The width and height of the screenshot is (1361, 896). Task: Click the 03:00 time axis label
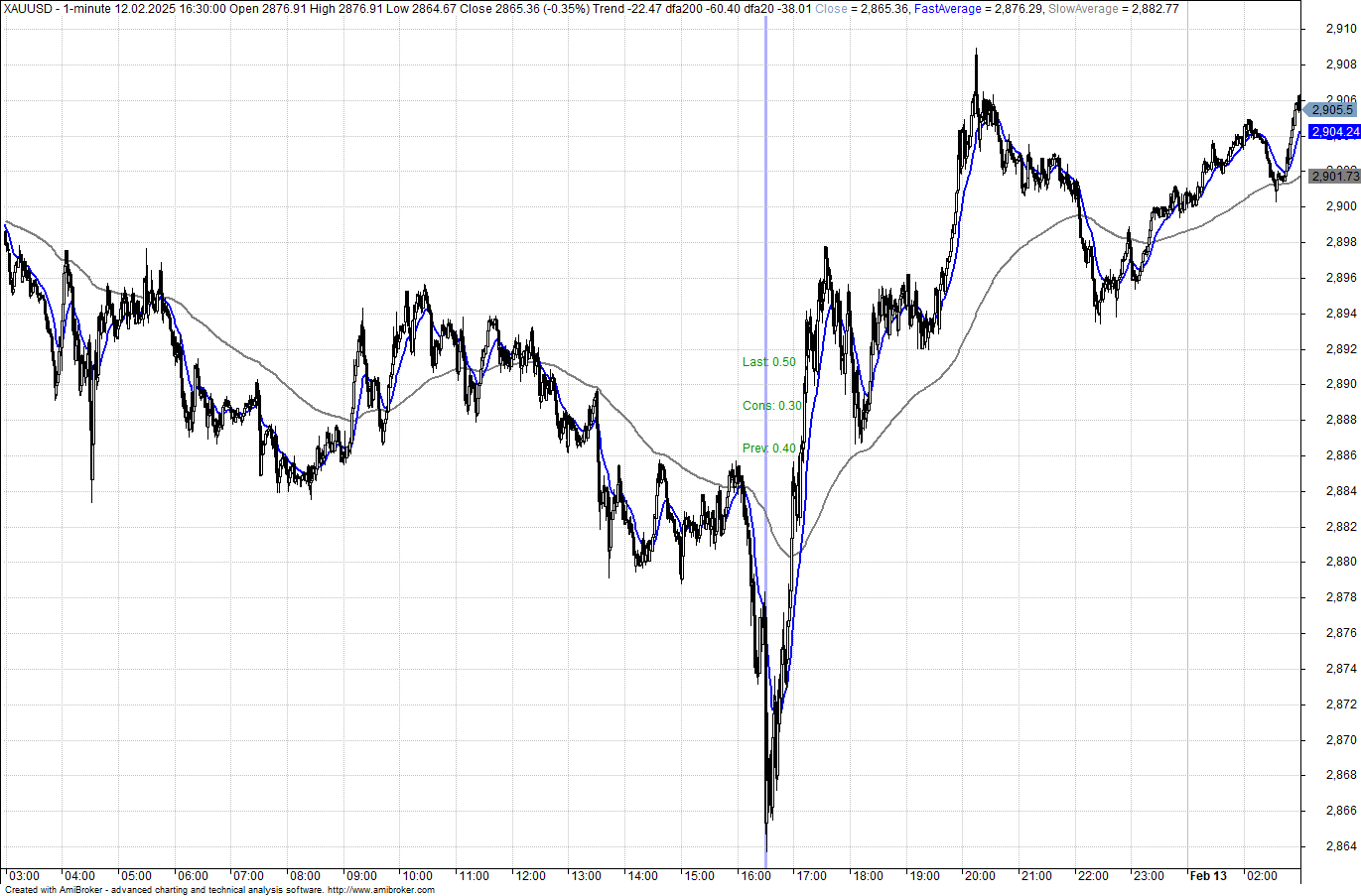pyautogui.click(x=24, y=876)
